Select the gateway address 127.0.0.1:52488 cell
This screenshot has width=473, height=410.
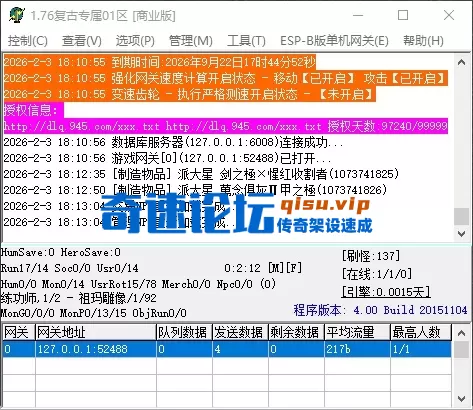tap(96, 349)
